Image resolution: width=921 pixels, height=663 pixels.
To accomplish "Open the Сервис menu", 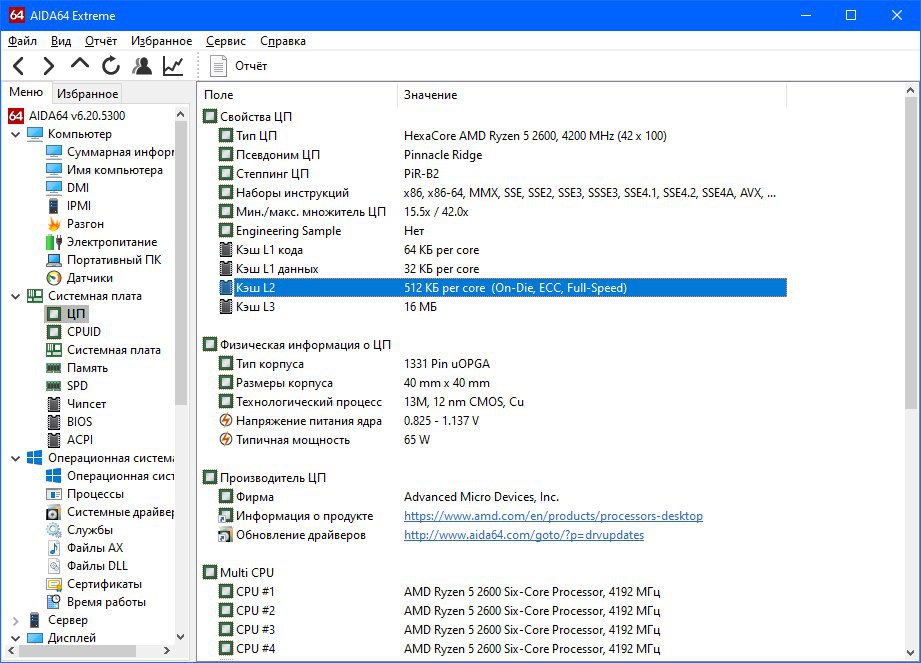I will (226, 41).
